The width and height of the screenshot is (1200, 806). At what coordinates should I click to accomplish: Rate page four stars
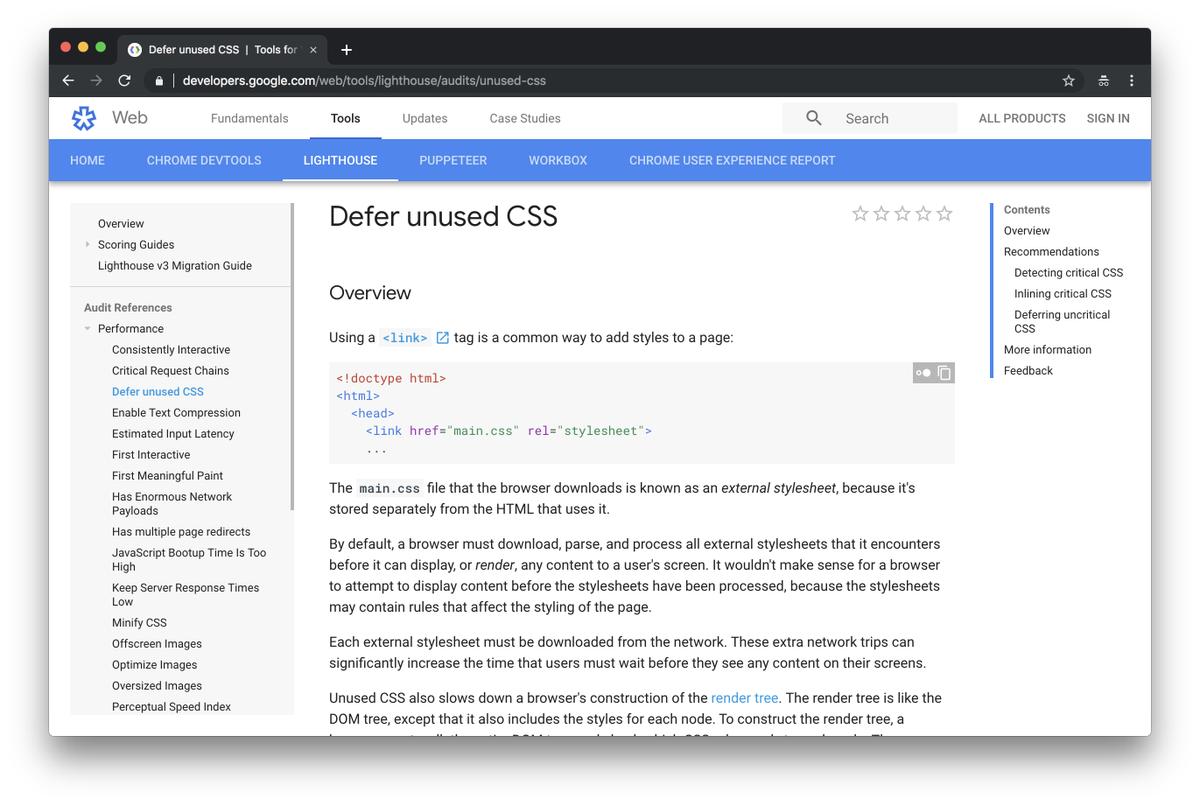tap(923, 213)
